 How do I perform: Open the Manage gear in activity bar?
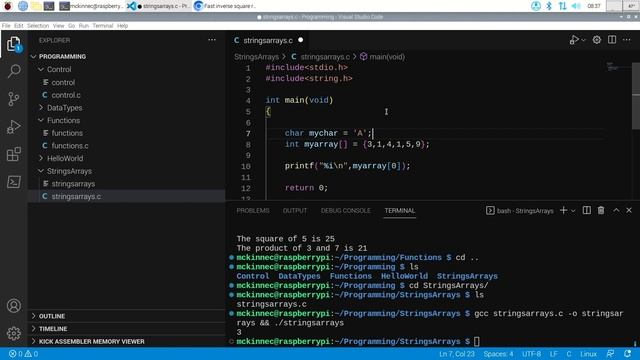(13, 333)
